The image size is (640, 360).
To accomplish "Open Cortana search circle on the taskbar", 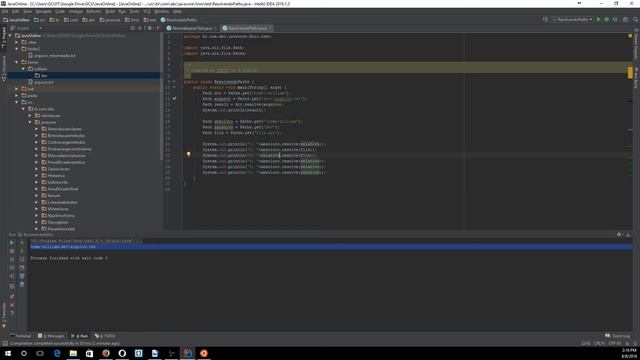I will 24,353.
